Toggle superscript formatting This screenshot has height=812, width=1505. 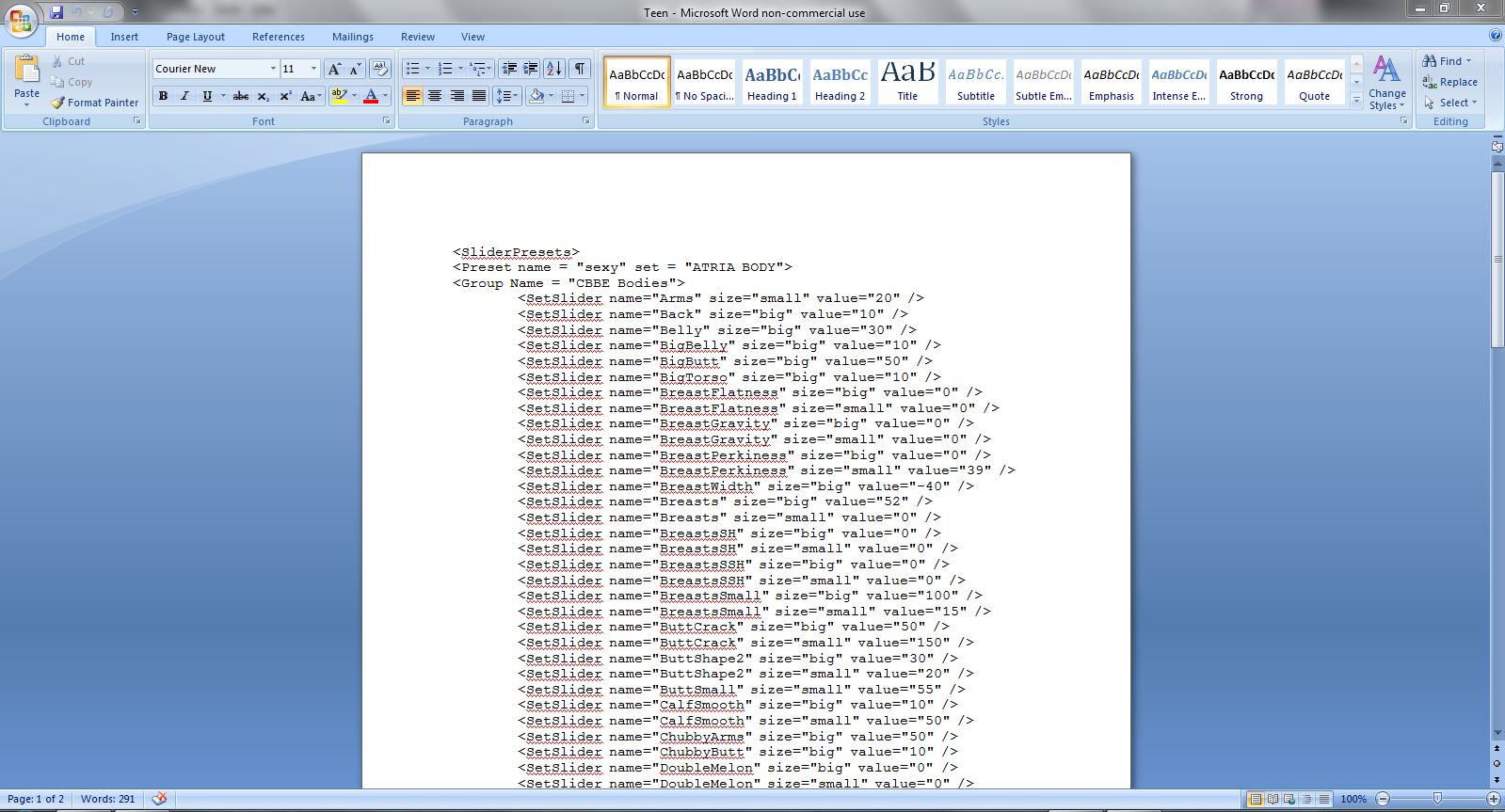(x=285, y=96)
